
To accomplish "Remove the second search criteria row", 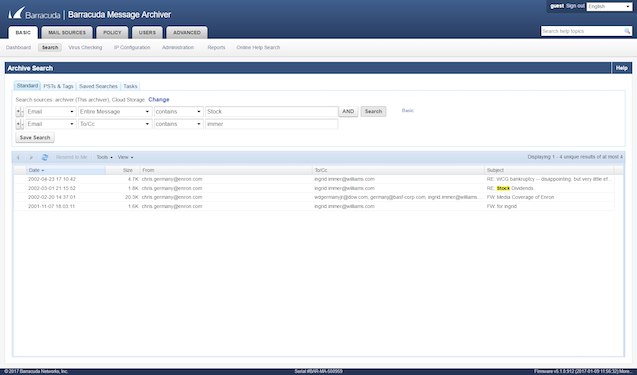I will [x=22, y=124].
